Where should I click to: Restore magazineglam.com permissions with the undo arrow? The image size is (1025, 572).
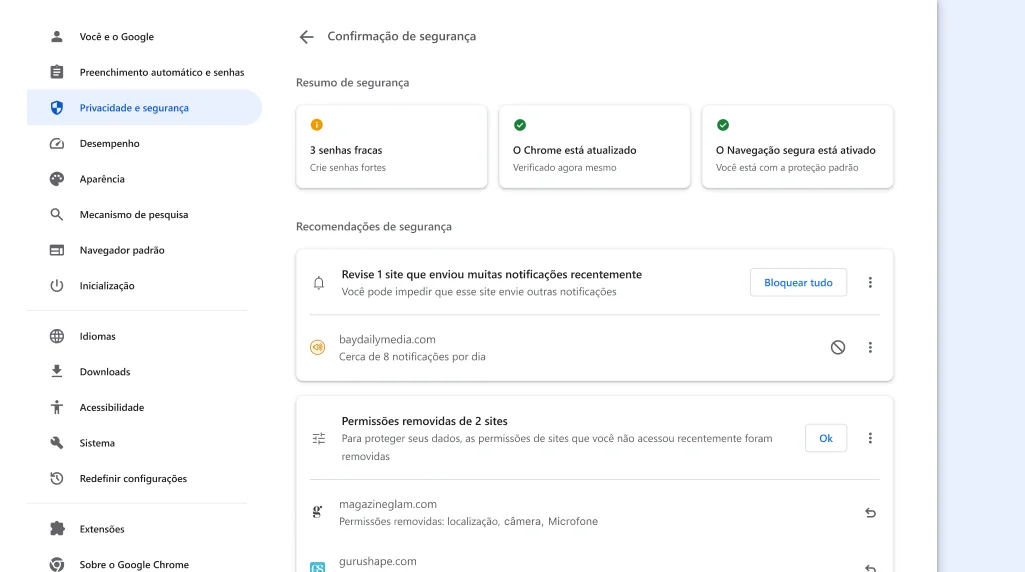(870, 513)
